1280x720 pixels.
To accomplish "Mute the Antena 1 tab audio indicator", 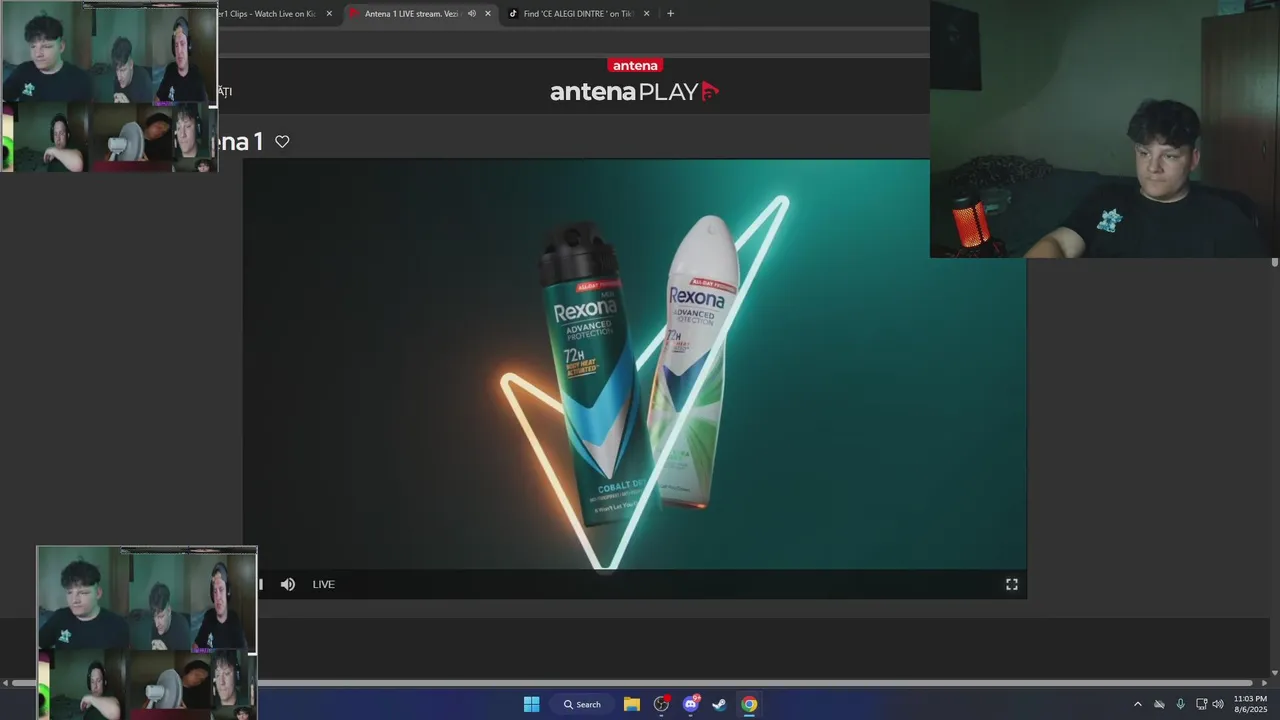I will [x=472, y=14].
